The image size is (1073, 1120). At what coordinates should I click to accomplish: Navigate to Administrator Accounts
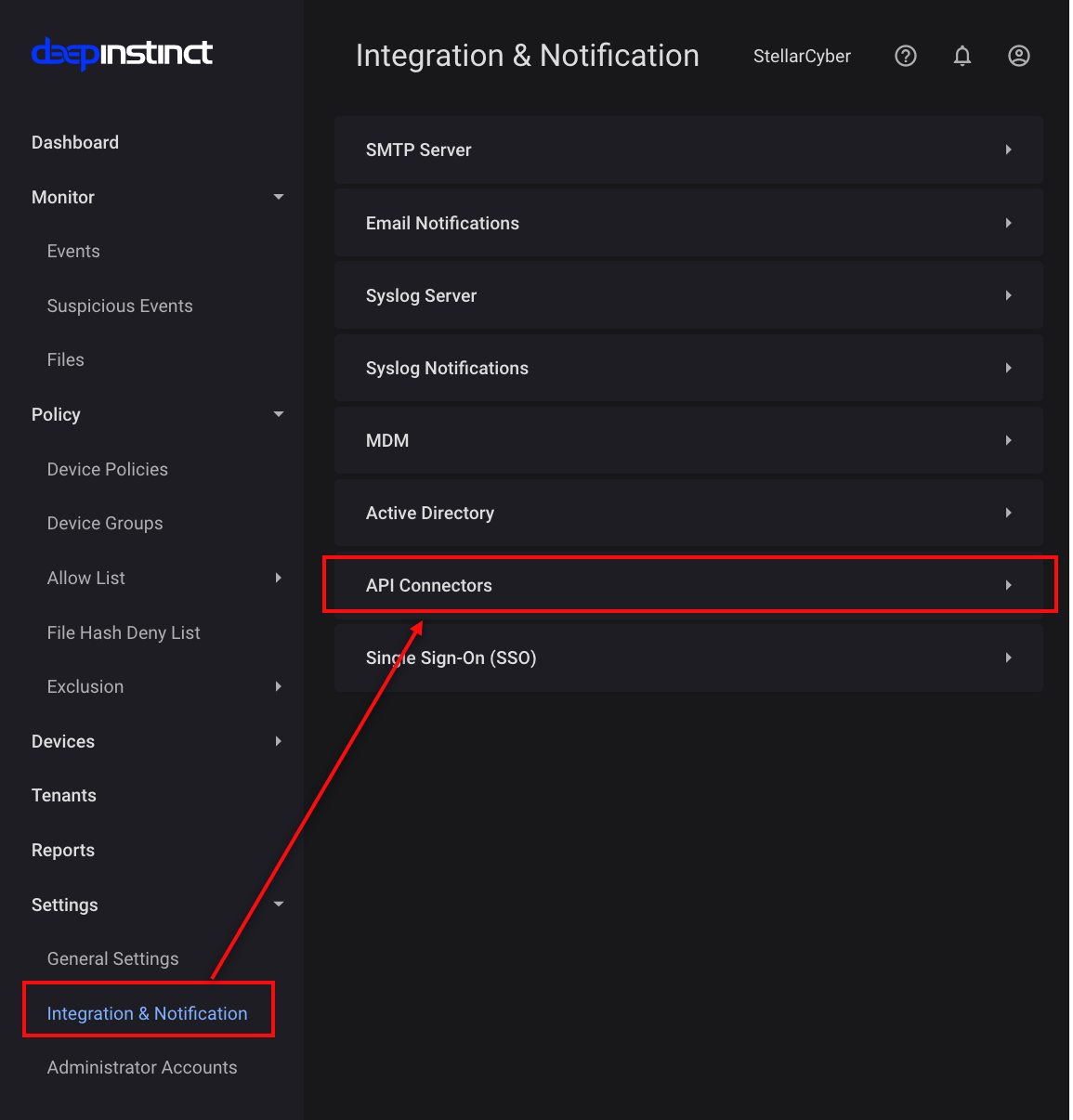[x=142, y=1067]
